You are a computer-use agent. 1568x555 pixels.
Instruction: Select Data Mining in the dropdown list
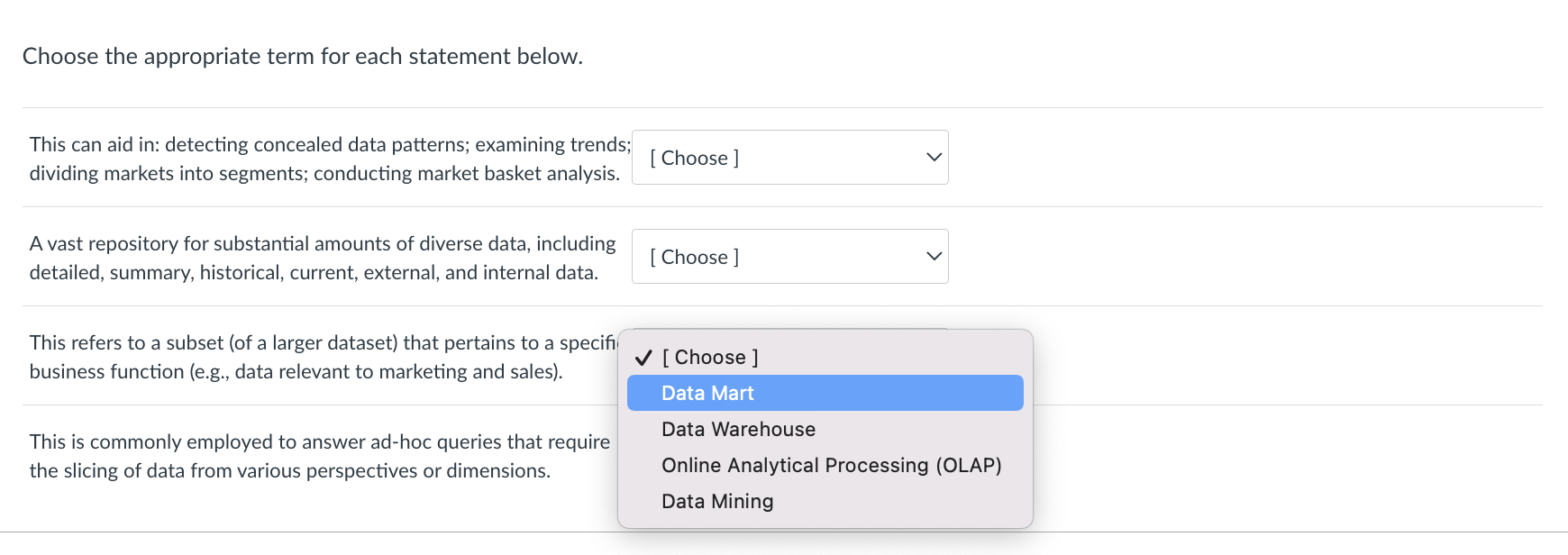(717, 501)
